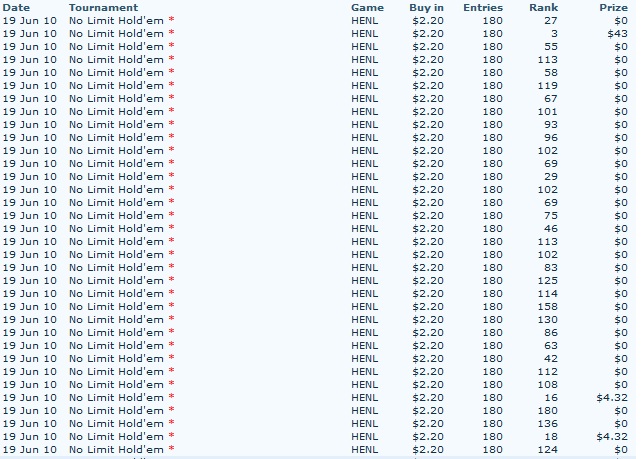Click the date 19 Jun 10 in rank 27 row
This screenshot has width=643, height=459.
30,21
